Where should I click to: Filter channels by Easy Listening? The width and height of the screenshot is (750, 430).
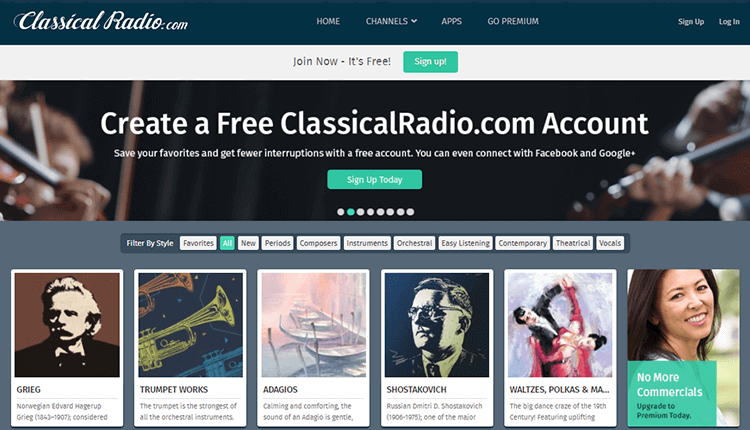[465, 243]
